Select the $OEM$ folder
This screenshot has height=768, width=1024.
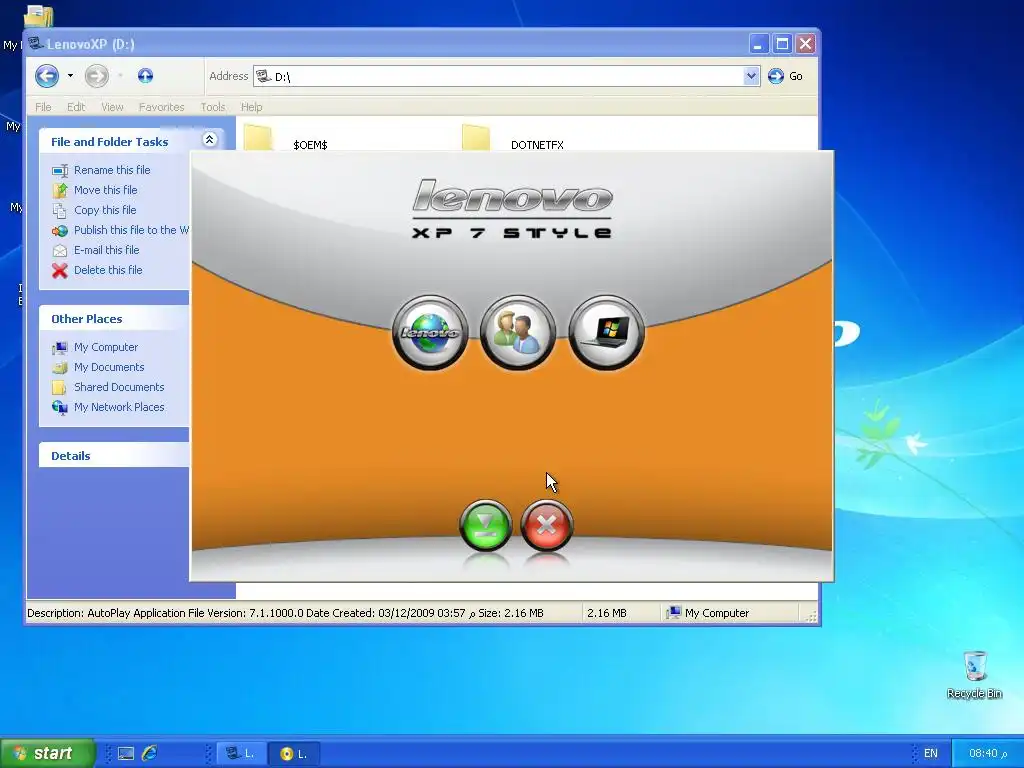click(x=310, y=145)
